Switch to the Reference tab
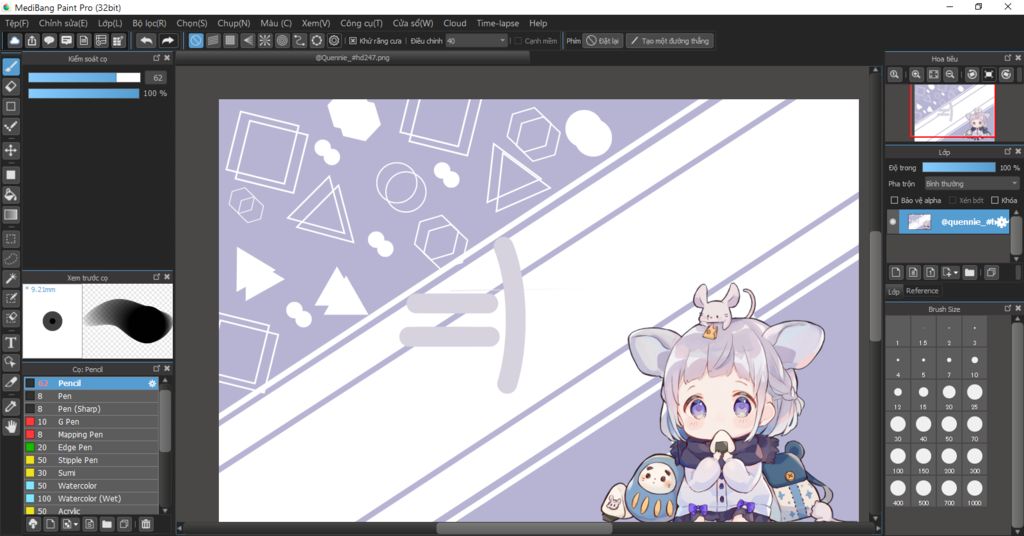The height and width of the screenshot is (536, 1024). tap(922, 291)
